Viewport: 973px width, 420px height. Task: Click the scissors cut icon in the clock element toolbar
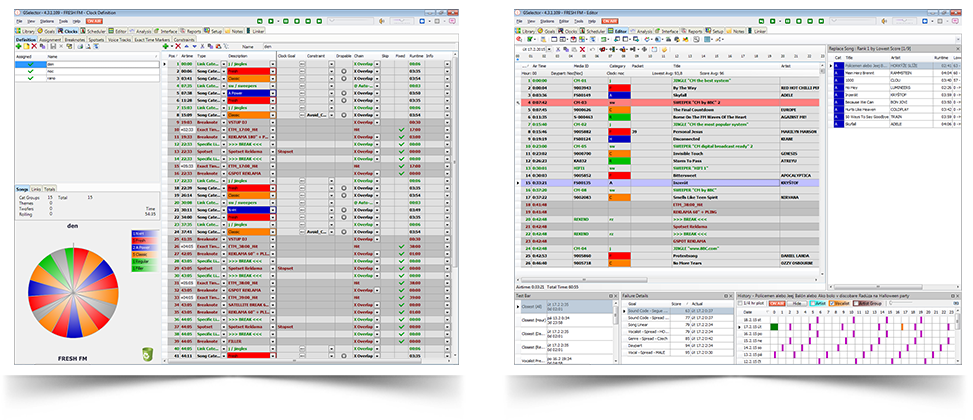pyautogui.click(x=202, y=47)
